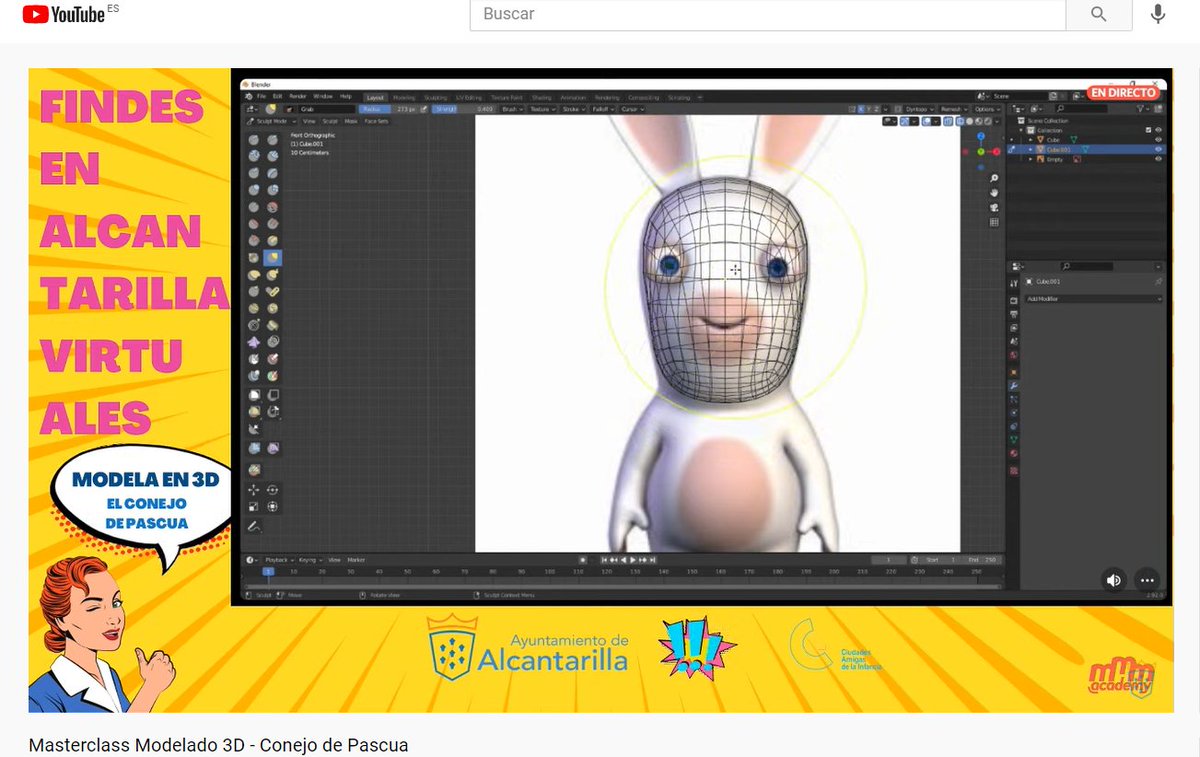
Task: Open the Mask header menu
Action: click(x=351, y=121)
